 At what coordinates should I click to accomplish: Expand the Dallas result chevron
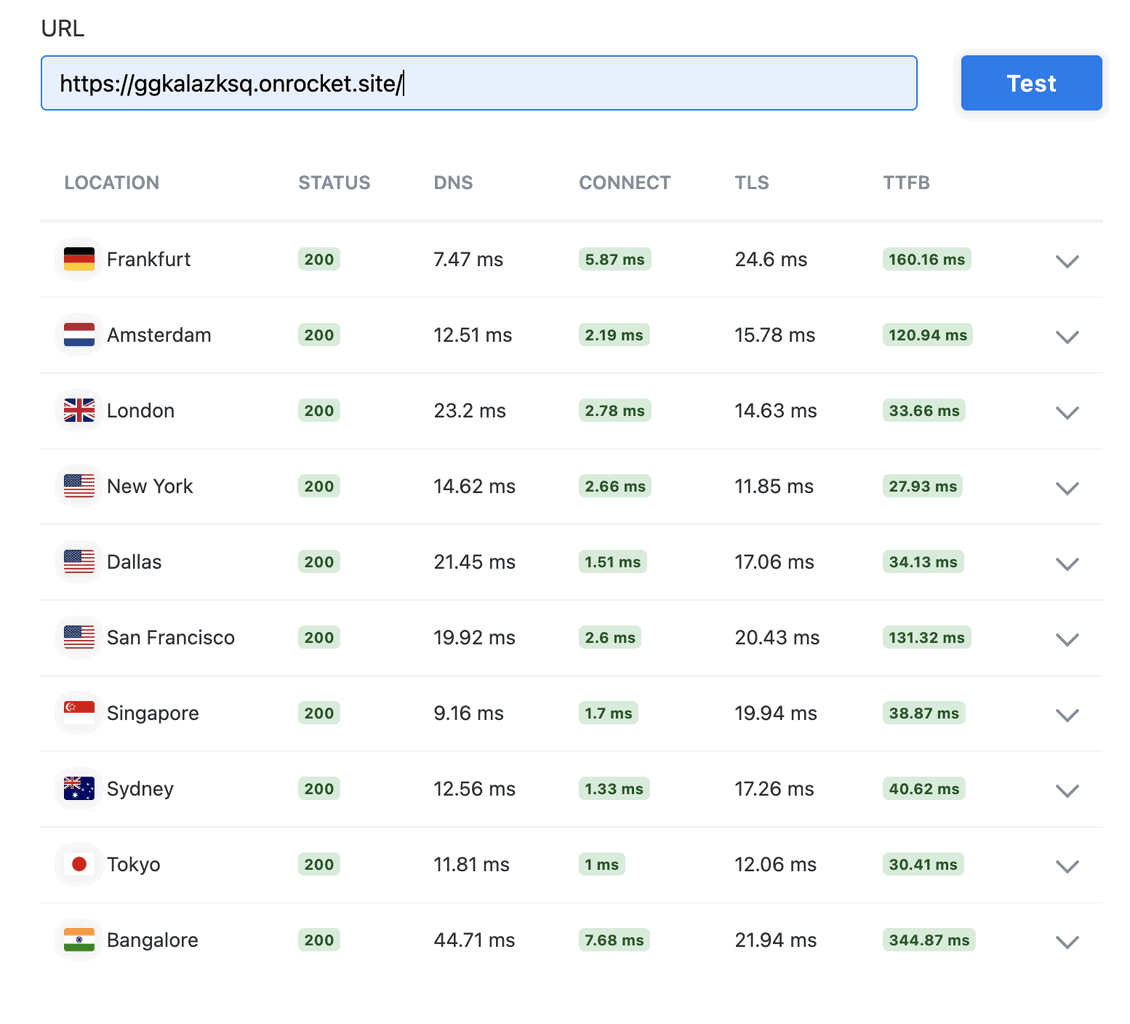(x=1067, y=563)
